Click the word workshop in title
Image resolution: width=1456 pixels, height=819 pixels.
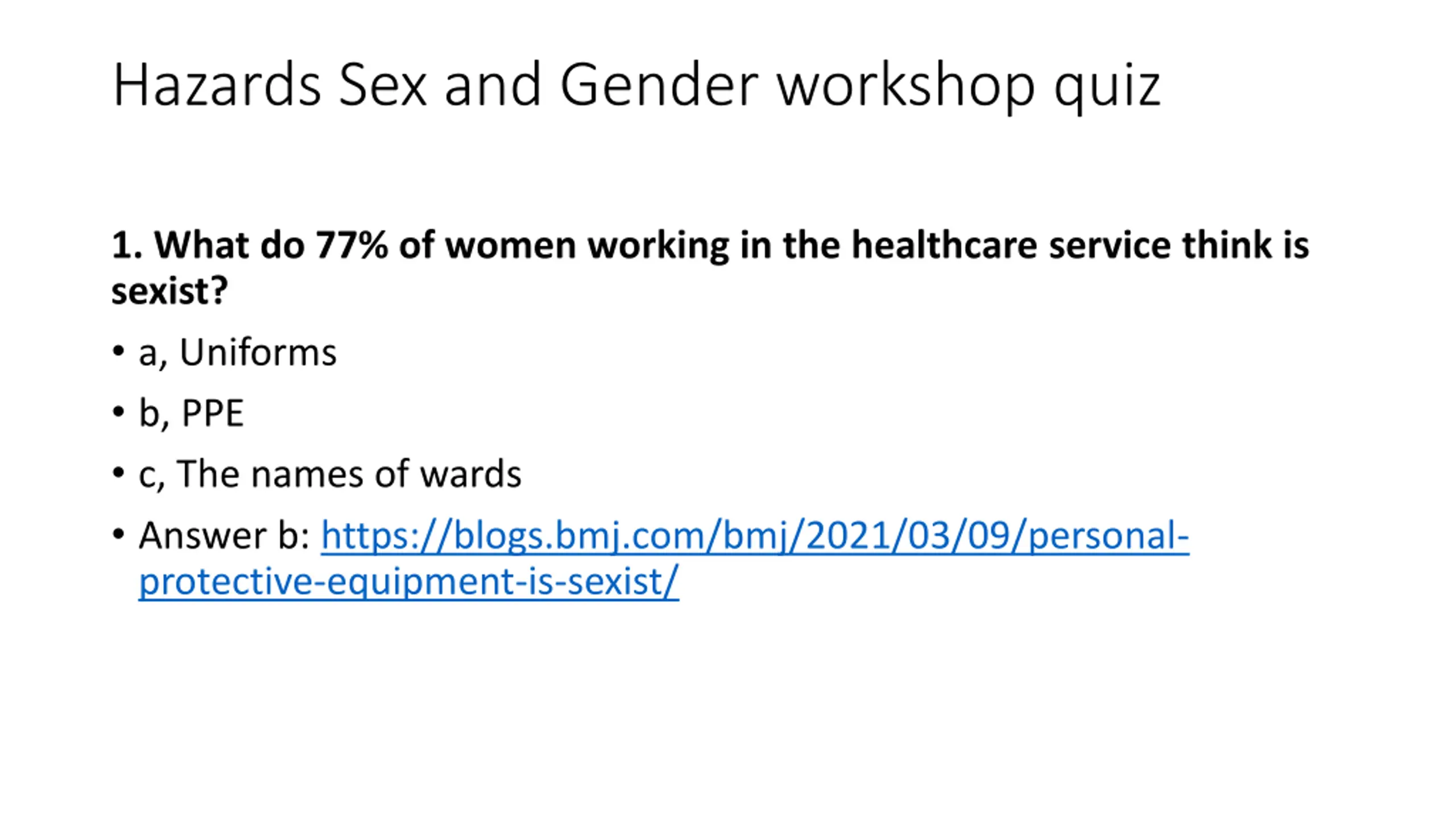(906, 86)
